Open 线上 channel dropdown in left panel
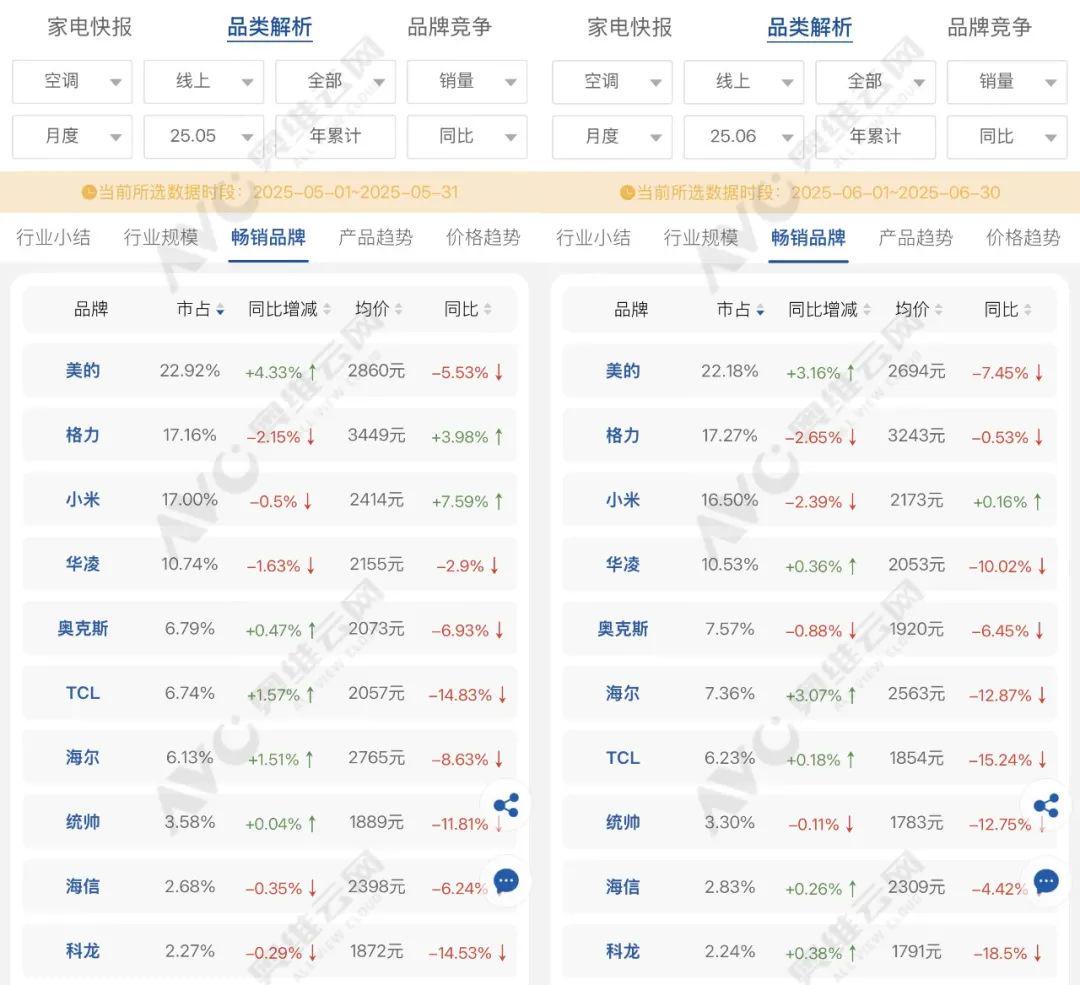The width and height of the screenshot is (1080, 985). 204,81
